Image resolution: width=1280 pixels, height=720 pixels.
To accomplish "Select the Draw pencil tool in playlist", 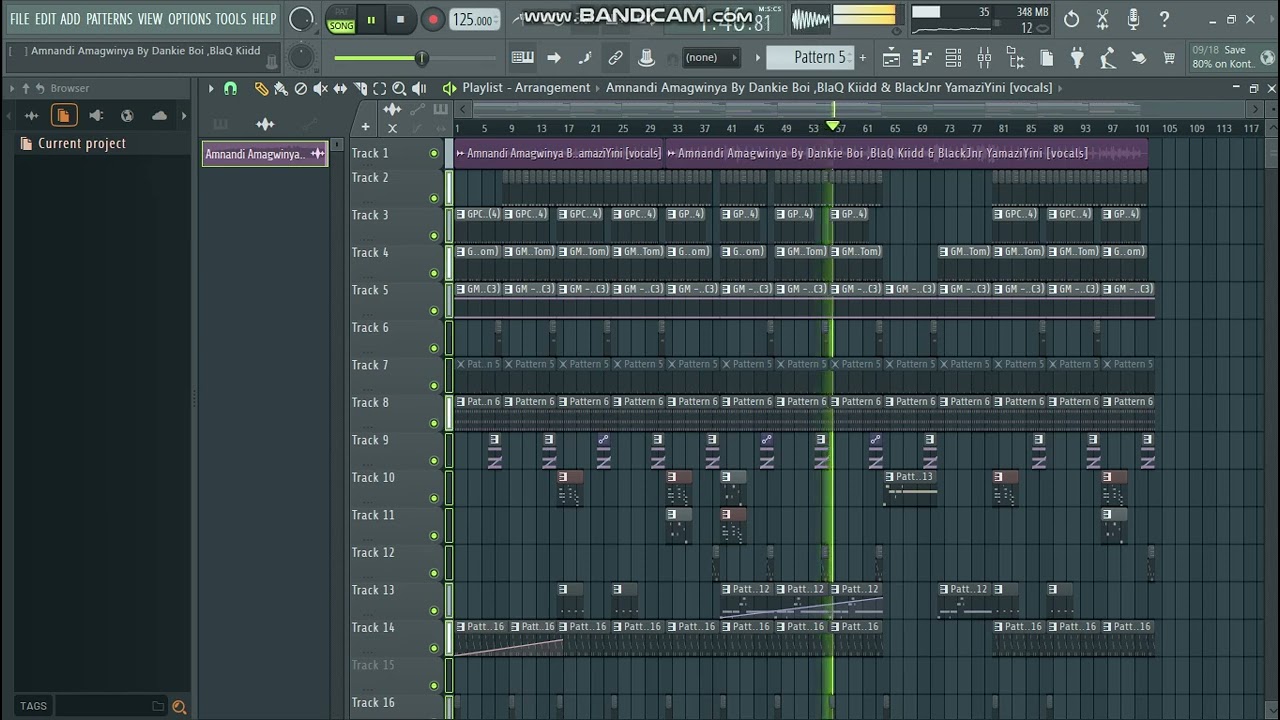I will (x=261, y=88).
